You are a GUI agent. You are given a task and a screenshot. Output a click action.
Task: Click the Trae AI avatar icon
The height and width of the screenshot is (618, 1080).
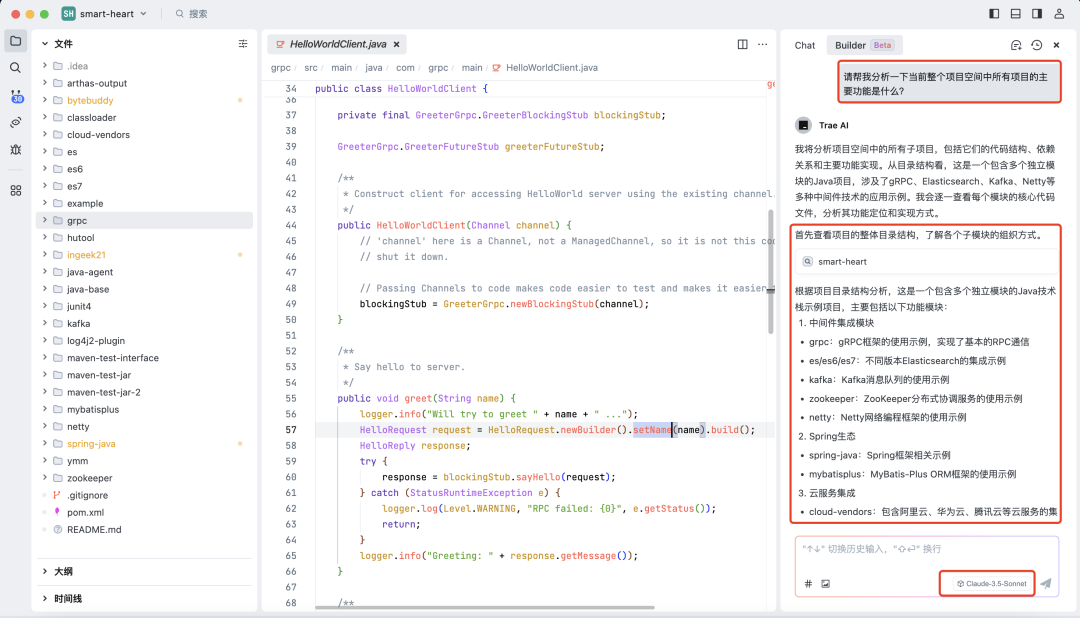[803, 125]
